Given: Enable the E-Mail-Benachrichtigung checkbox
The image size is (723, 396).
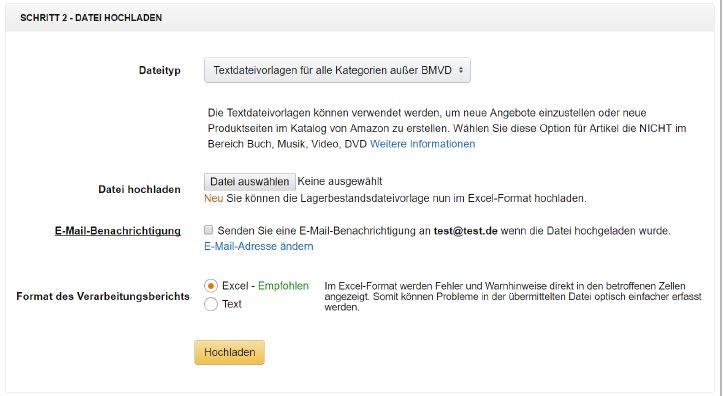Looking at the screenshot, I should click(x=209, y=230).
